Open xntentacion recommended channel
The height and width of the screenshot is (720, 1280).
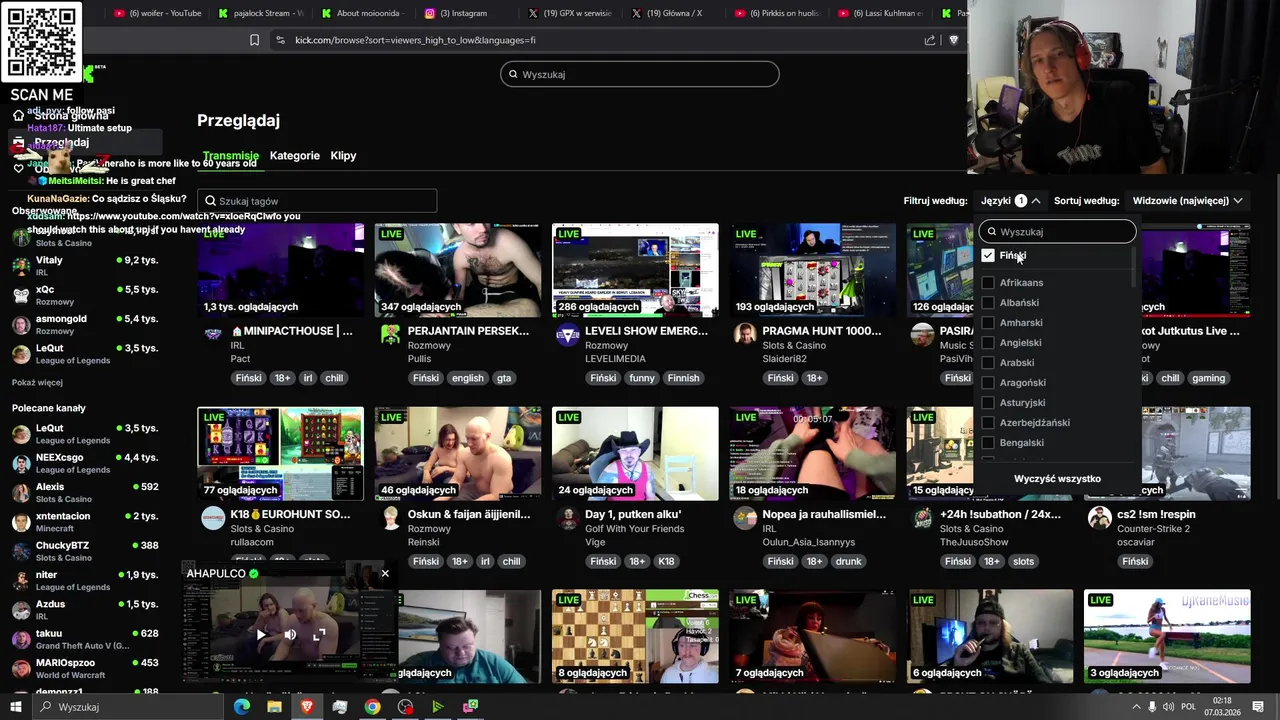[85, 522]
